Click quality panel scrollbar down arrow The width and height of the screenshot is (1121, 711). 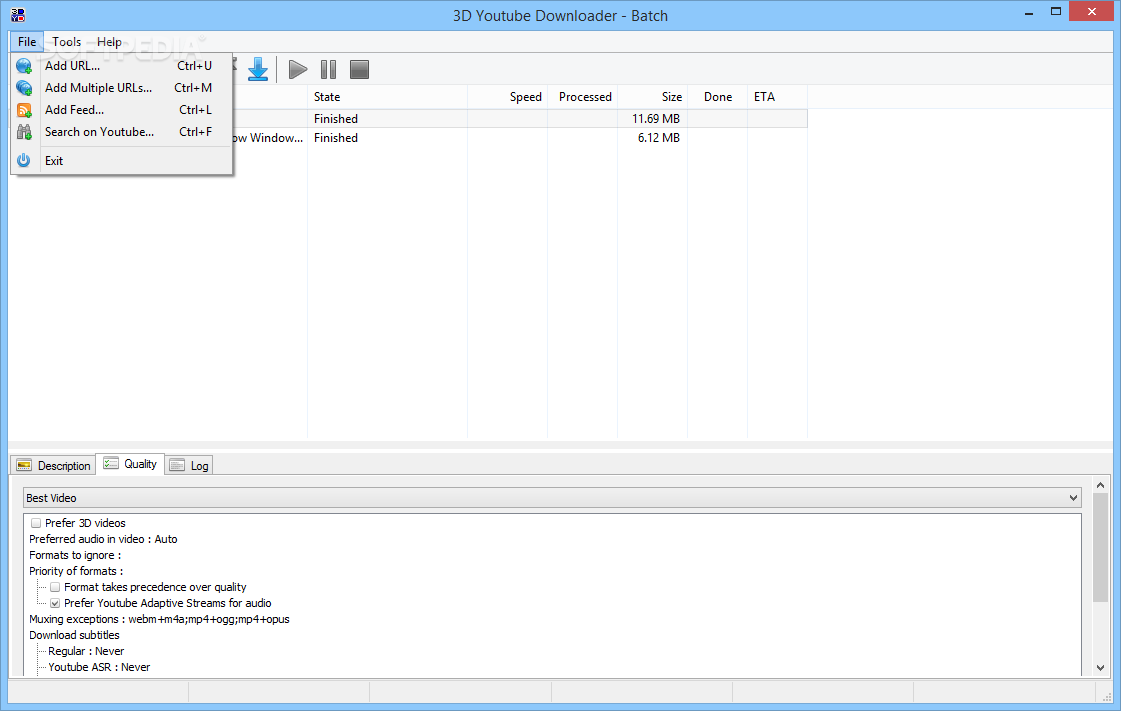[x=1100, y=668]
